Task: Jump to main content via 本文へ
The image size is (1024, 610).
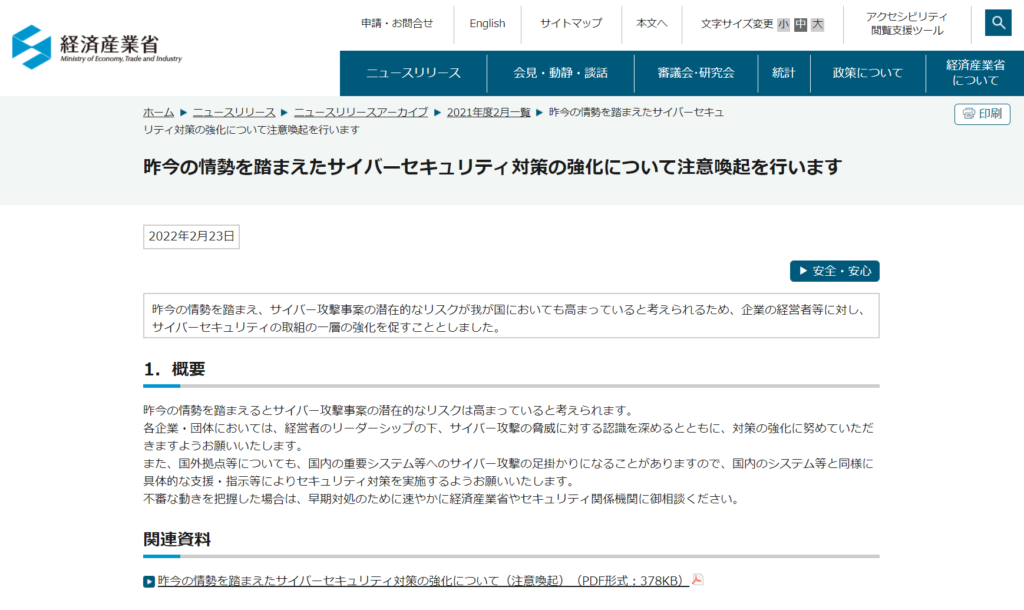Action: (x=652, y=24)
